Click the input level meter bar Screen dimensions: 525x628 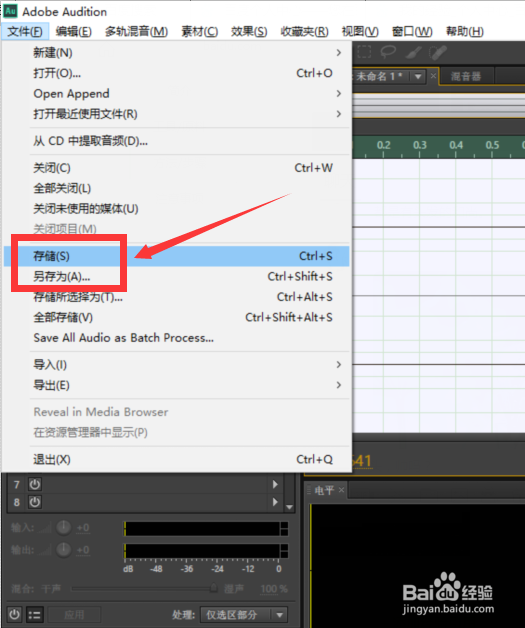pos(206,529)
